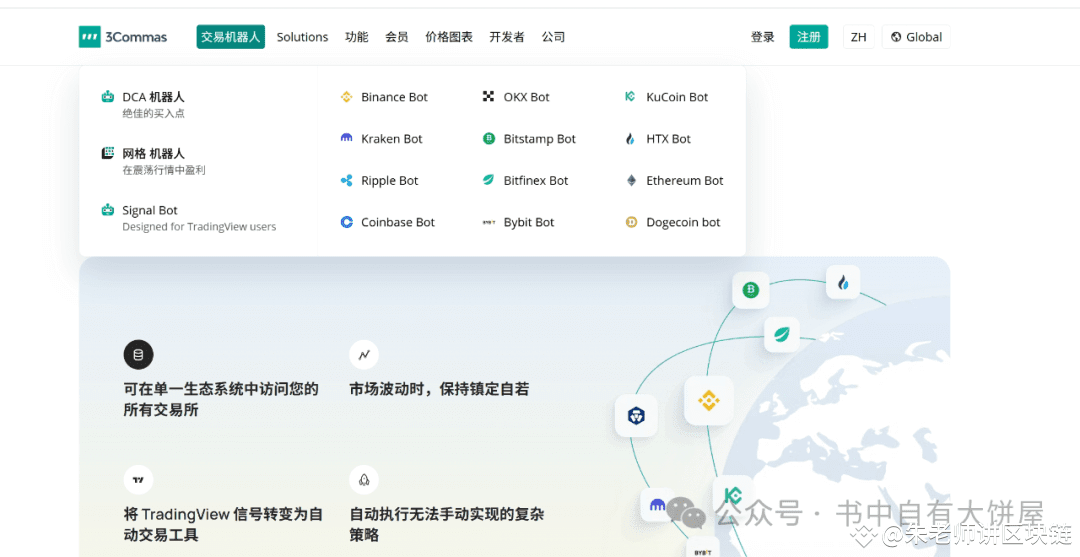The image size is (1080, 557).
Task: Open the ZH language selector
Action: (x=858, y=37)
